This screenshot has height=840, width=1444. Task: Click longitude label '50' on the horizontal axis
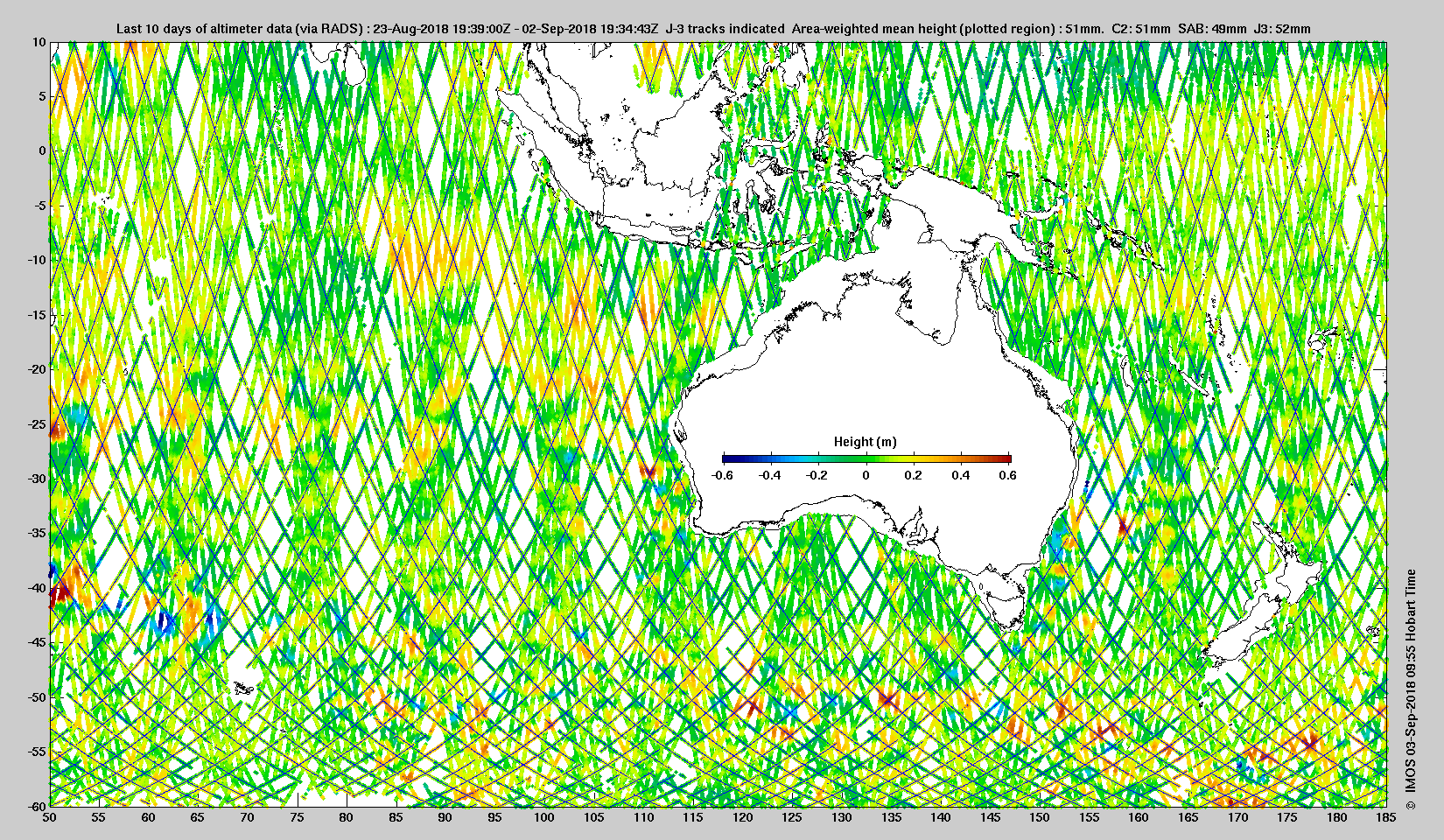click(50, 817)
